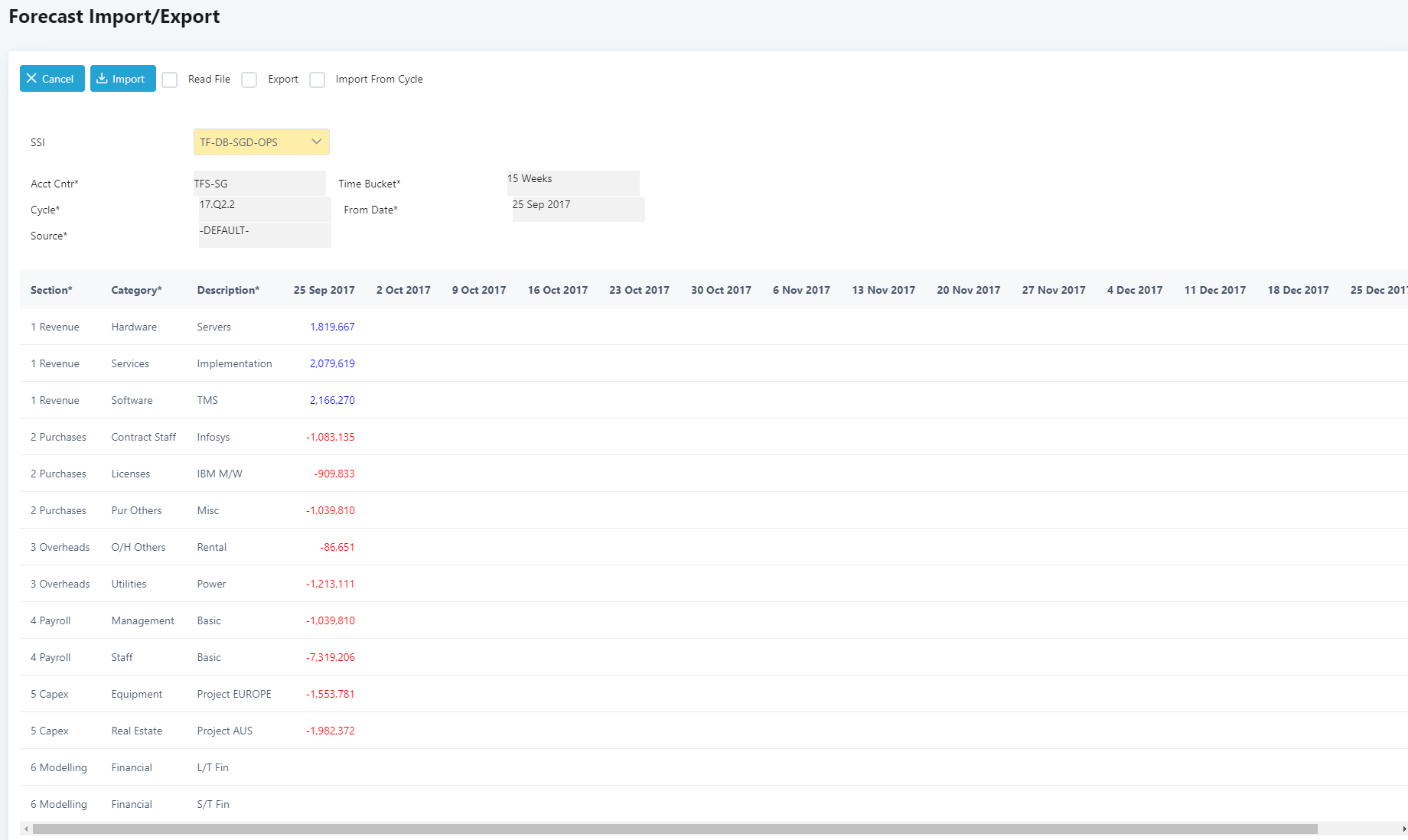1408x840 pixels.
Task: Enable the Read File checkbox
Action: pos(170,80)
